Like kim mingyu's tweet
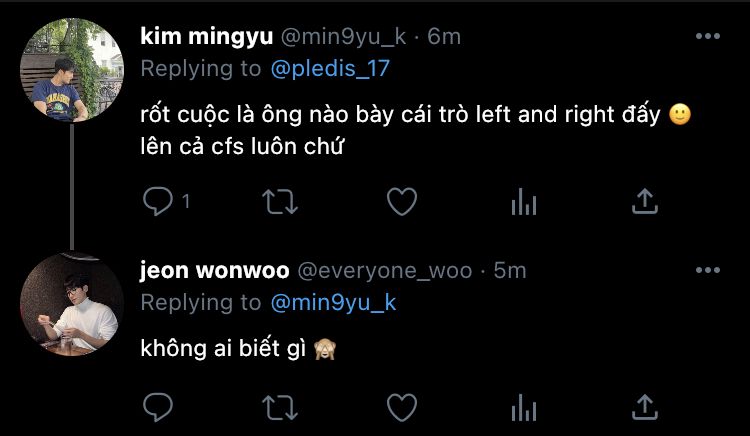This screenshot has height=436, width=750. click(x=402, y=201)
